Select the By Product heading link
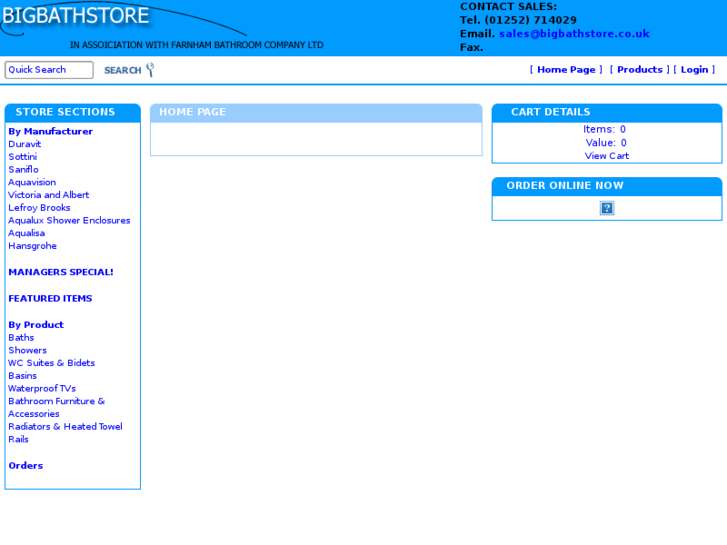Viewport: 727px width, 545px height. click(36, 325)
